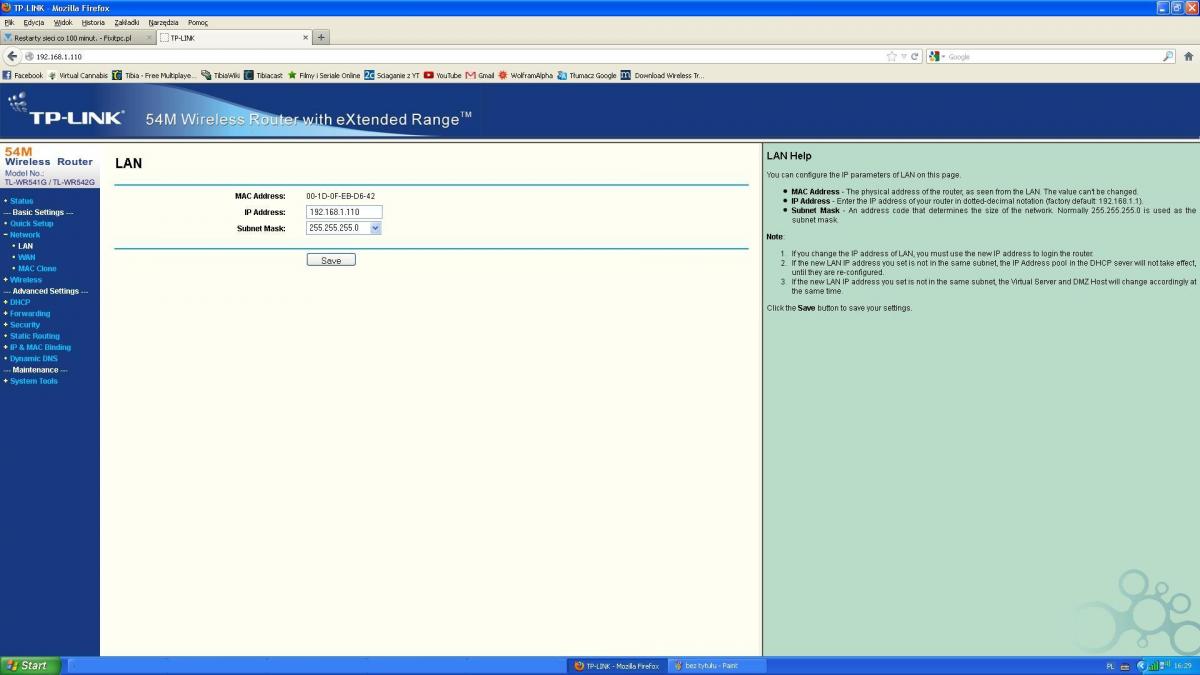The width and height of the screenshot is (1200, 675).
Task: Select the LAN link in sidebar
Action: pos(25,246)
